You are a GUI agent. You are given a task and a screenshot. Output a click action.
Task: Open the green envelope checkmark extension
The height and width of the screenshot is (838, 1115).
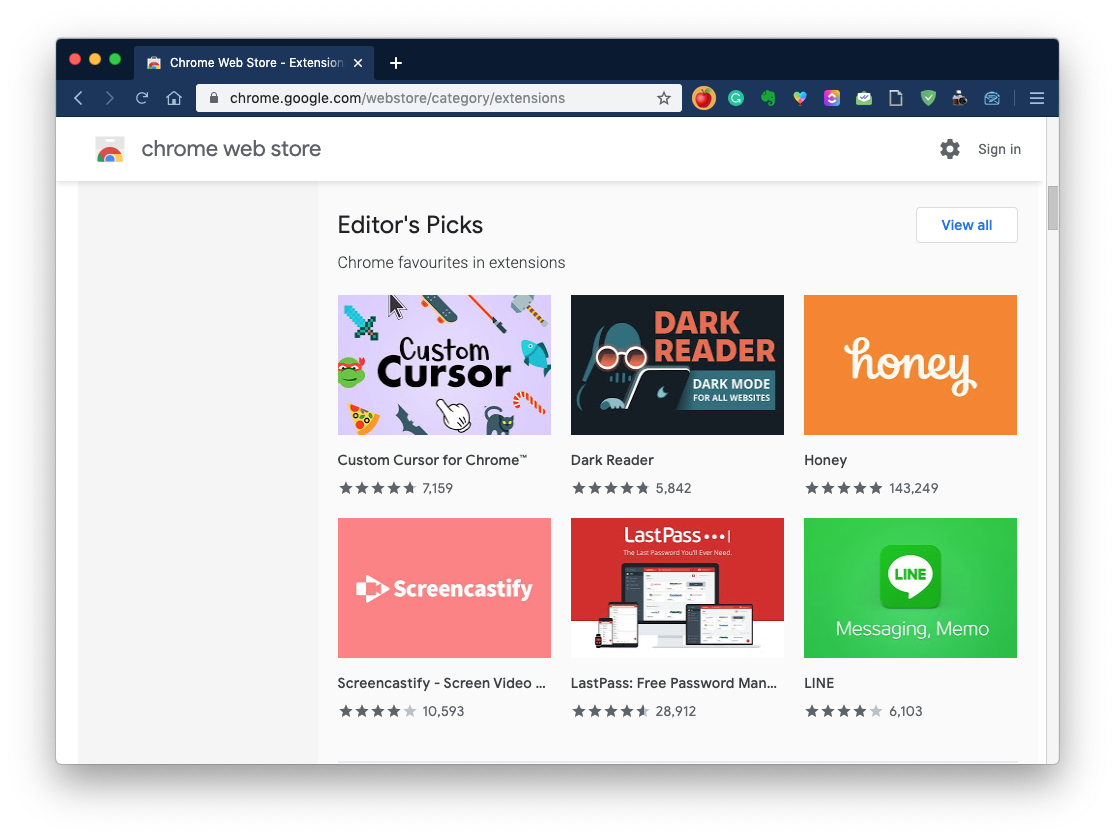[x=864, y=98]
